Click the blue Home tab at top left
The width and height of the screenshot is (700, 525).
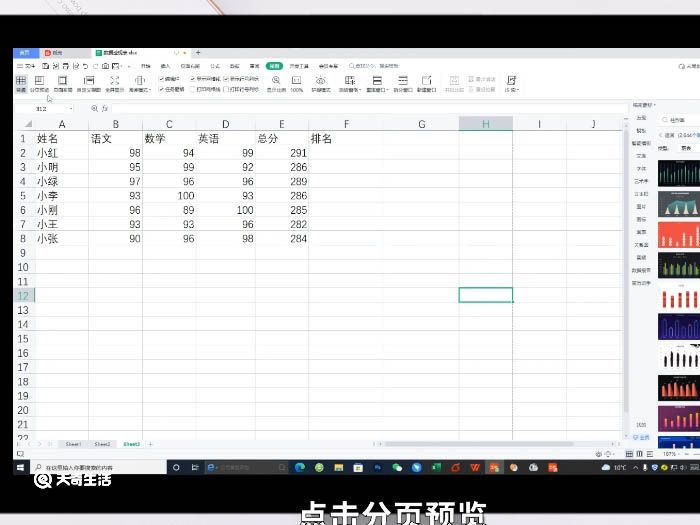point(25,53)
